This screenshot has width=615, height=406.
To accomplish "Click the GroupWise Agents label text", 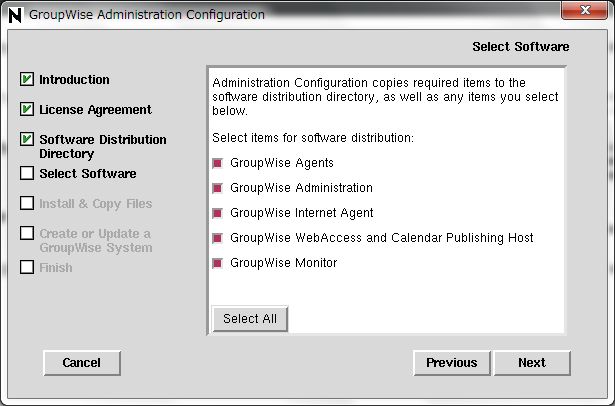I will click(x=282, y=163).
